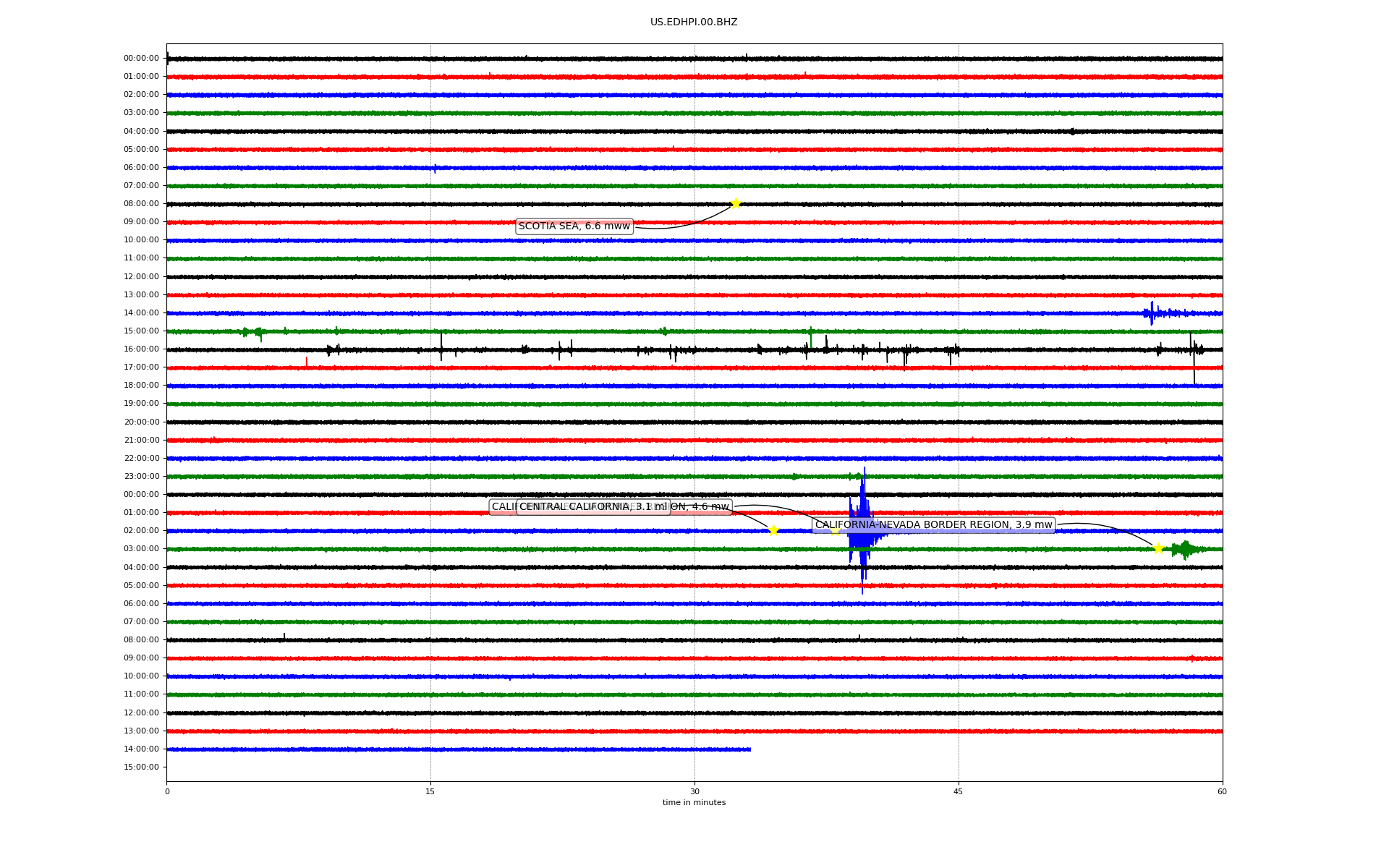Click the x-axis tick label 0
The height and width of the screenshot is (868, 1389).
point(167,792)
